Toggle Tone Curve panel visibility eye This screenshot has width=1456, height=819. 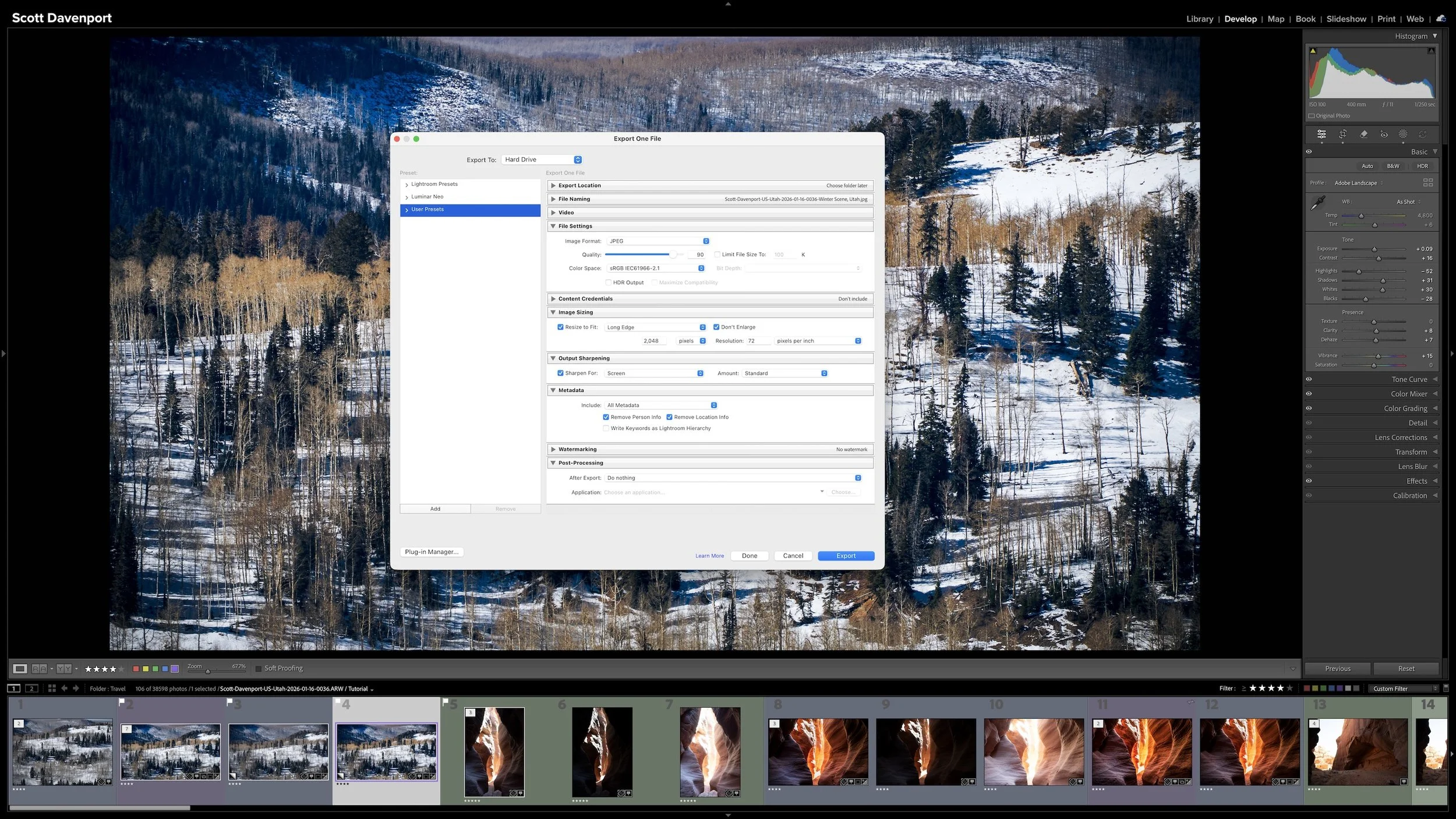1309,379
